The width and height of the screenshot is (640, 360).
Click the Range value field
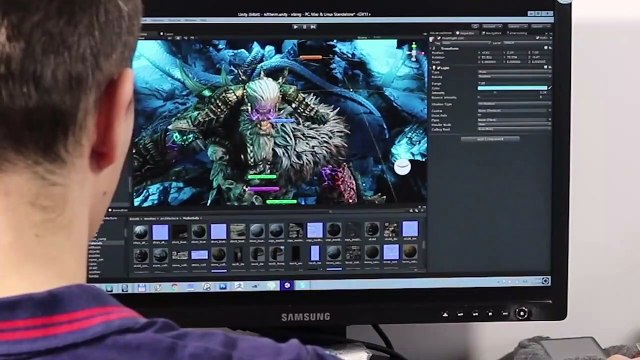point(515,83)
